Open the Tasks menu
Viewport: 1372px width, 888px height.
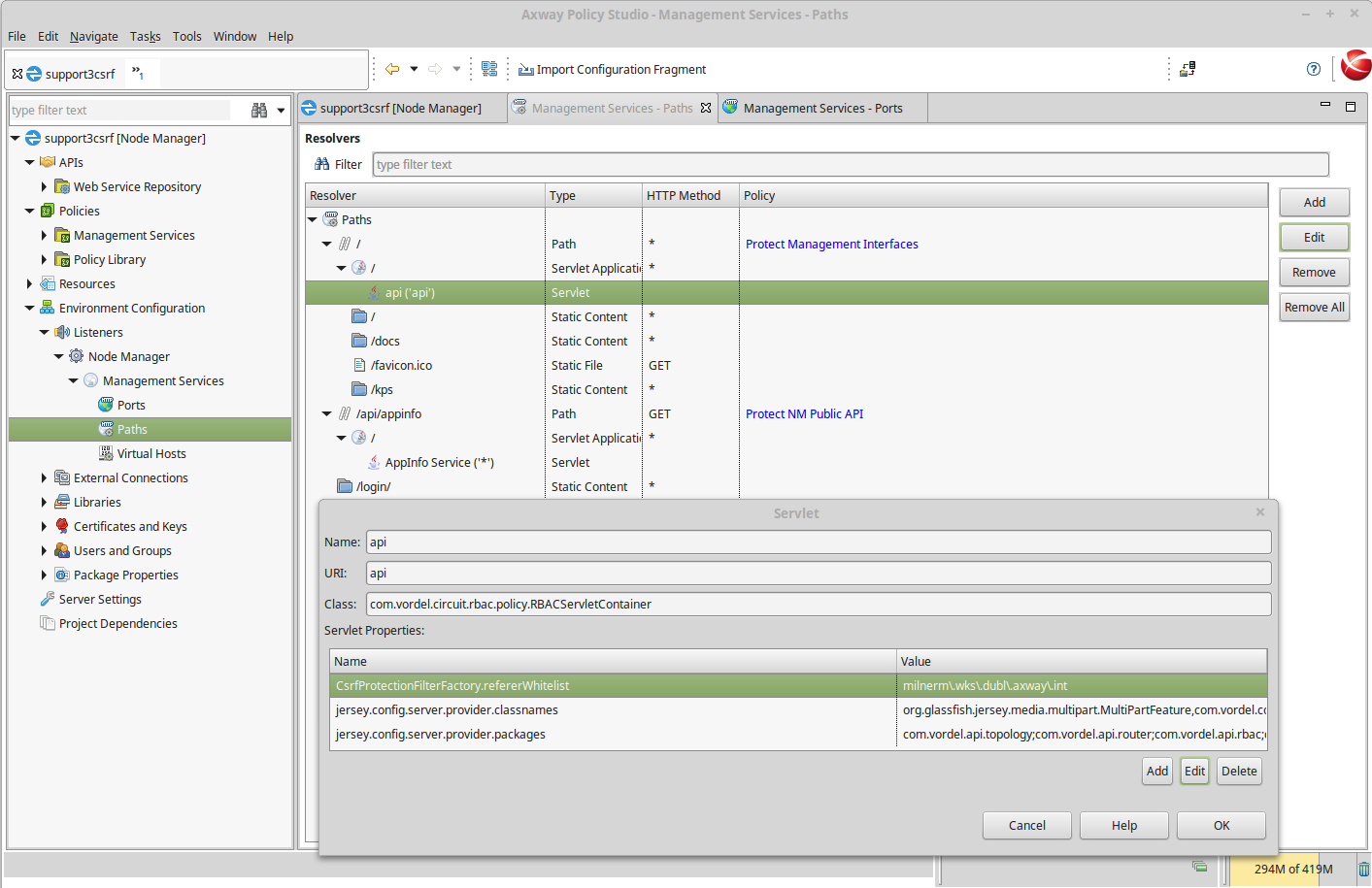[x=145, y=37]
